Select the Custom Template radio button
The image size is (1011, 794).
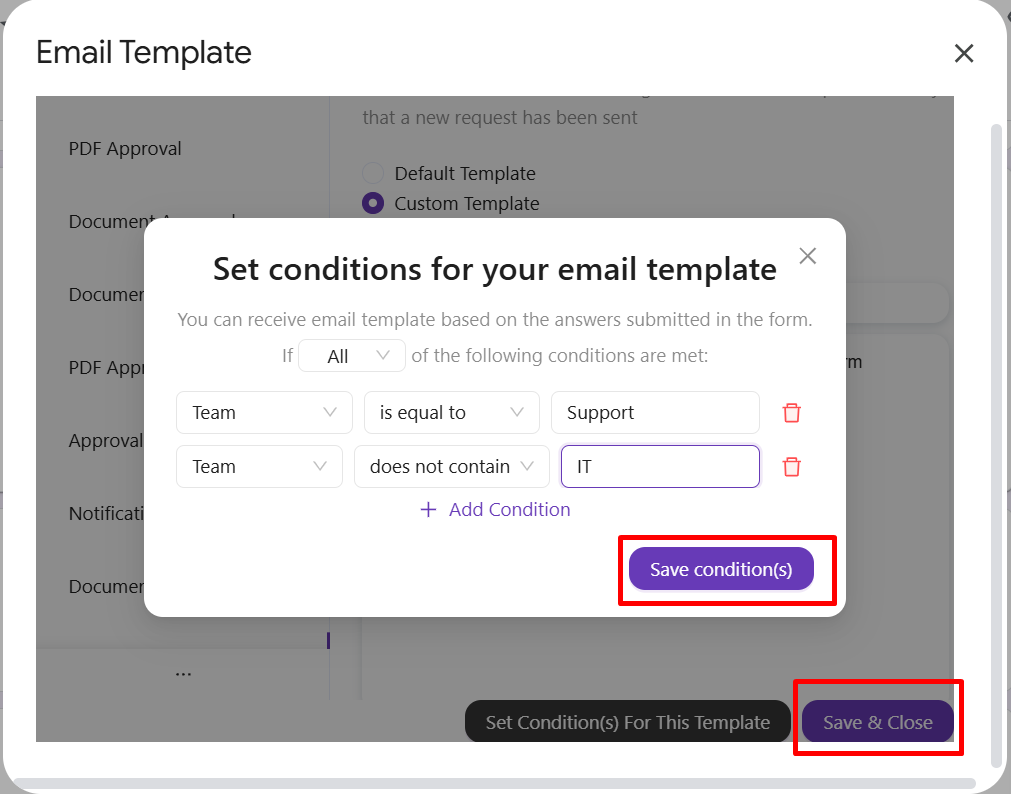click(373, 203)
